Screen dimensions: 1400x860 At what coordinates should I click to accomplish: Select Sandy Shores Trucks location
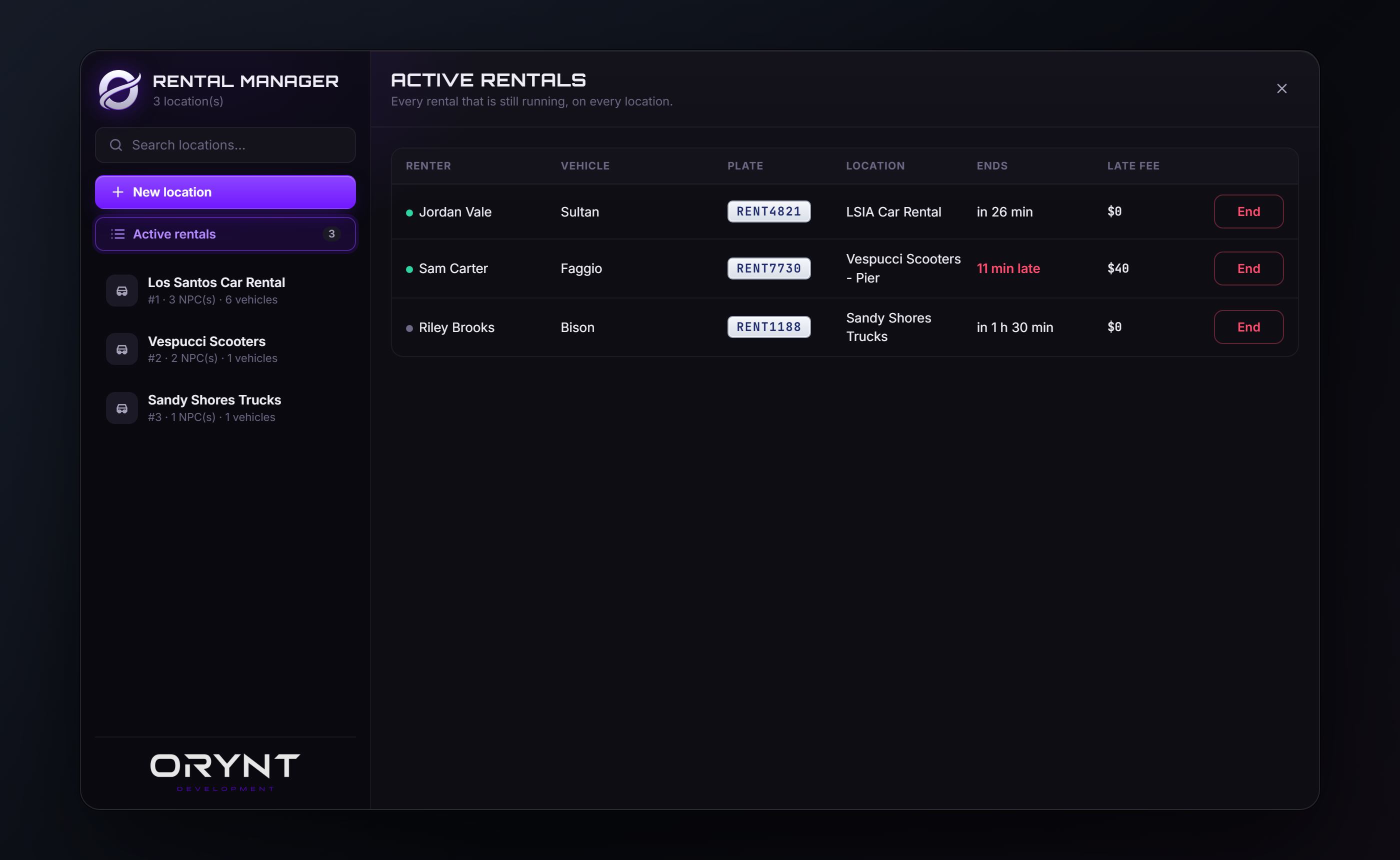tap(225, 408)
